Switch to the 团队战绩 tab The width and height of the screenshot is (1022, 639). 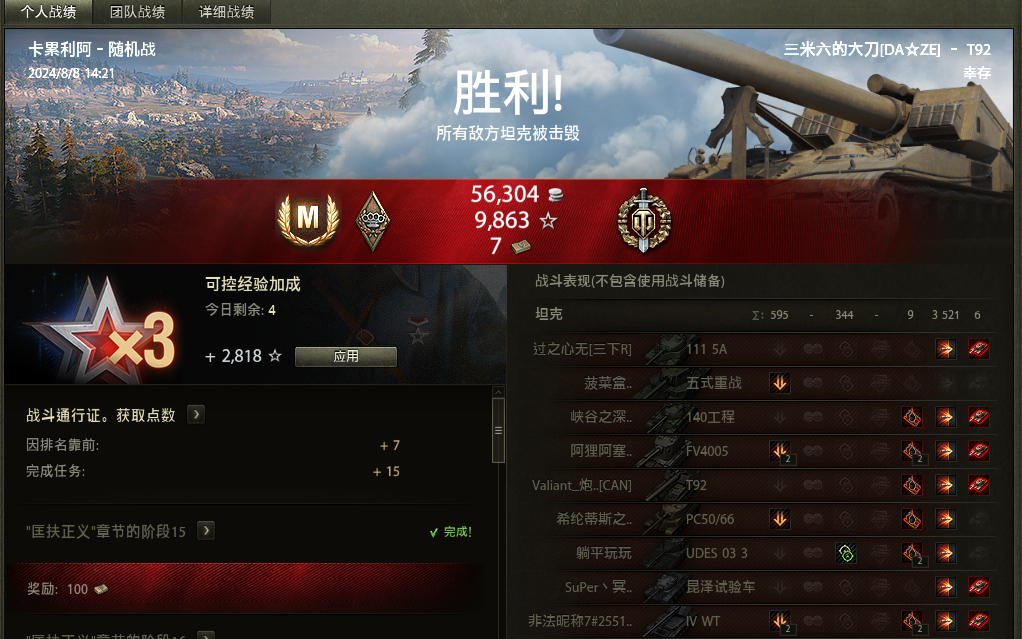137,12
